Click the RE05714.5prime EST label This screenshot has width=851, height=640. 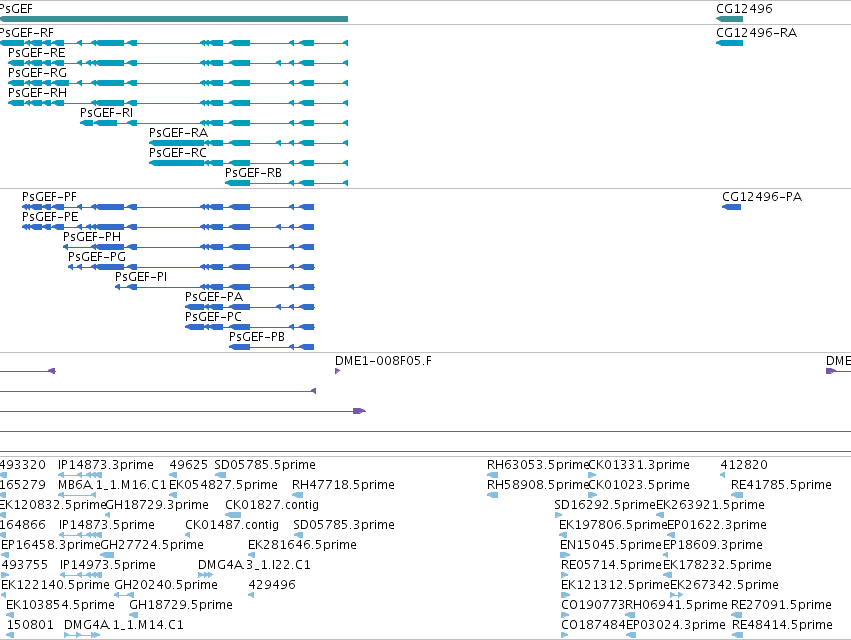612,565
